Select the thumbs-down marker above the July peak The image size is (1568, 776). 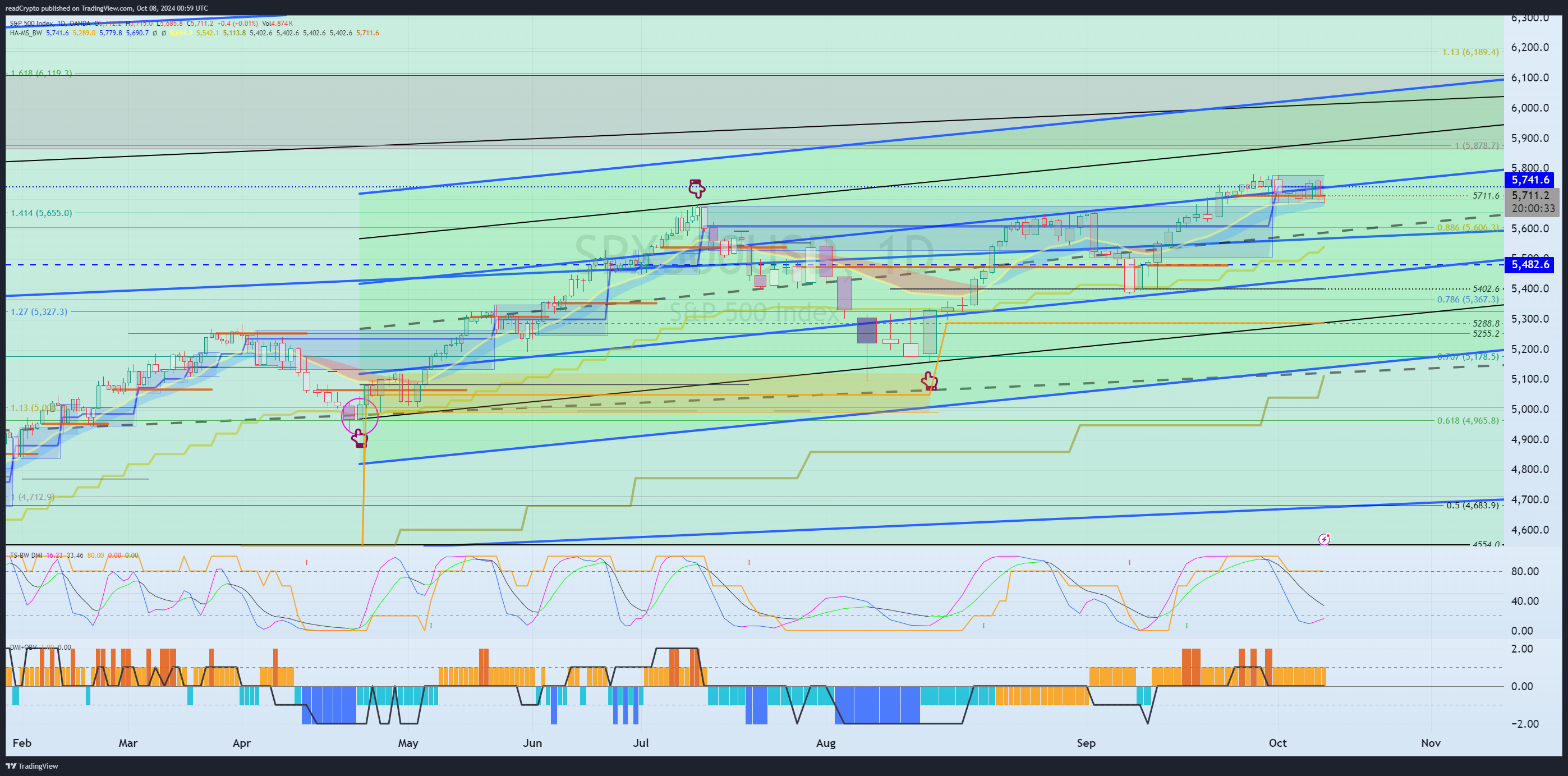(x=696, y=188)
